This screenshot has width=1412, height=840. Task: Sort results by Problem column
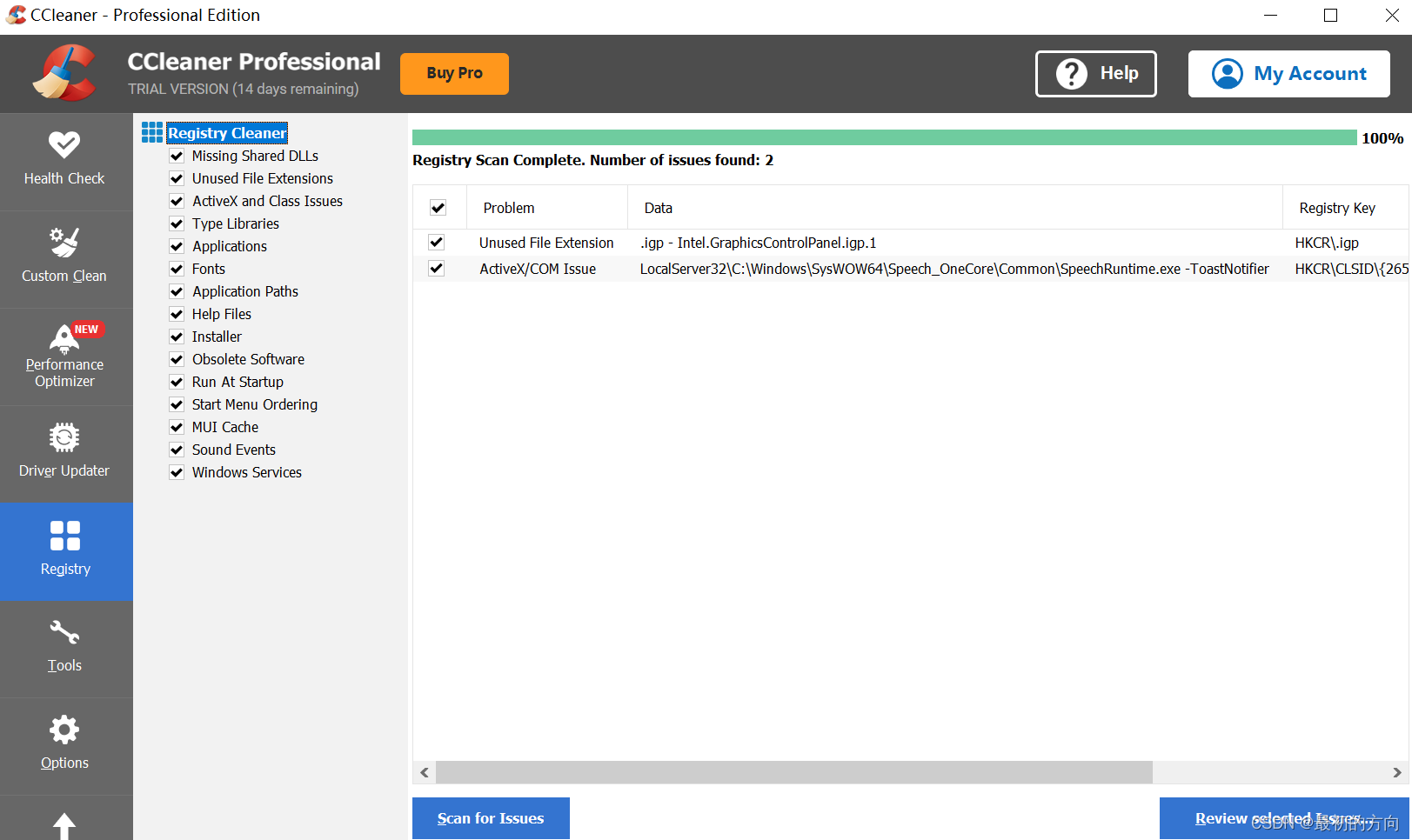547,208
